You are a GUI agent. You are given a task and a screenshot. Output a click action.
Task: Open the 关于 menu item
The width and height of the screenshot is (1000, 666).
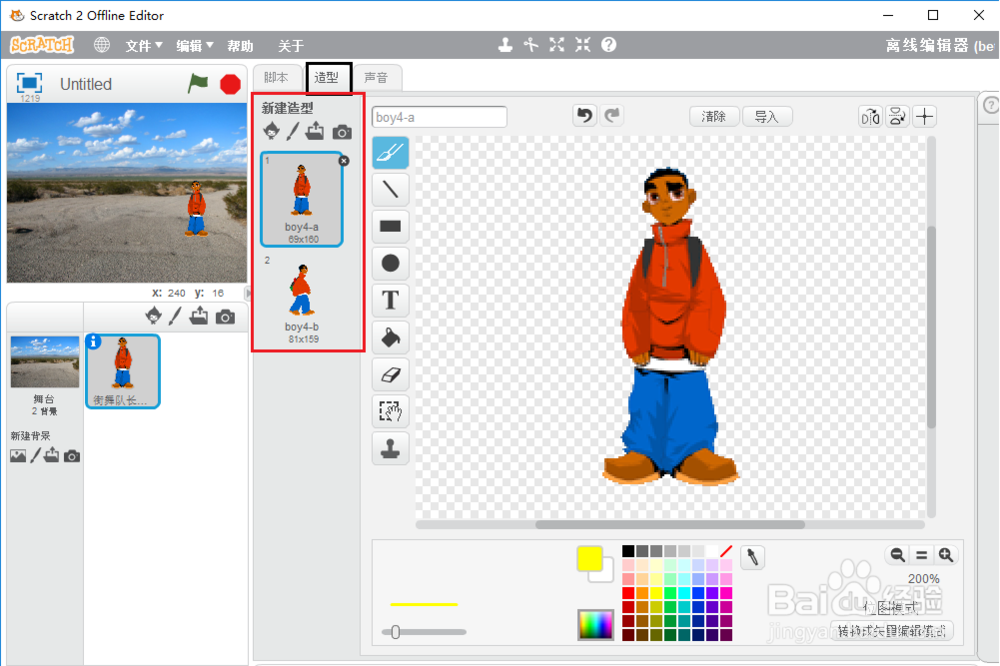pos(291,46)
